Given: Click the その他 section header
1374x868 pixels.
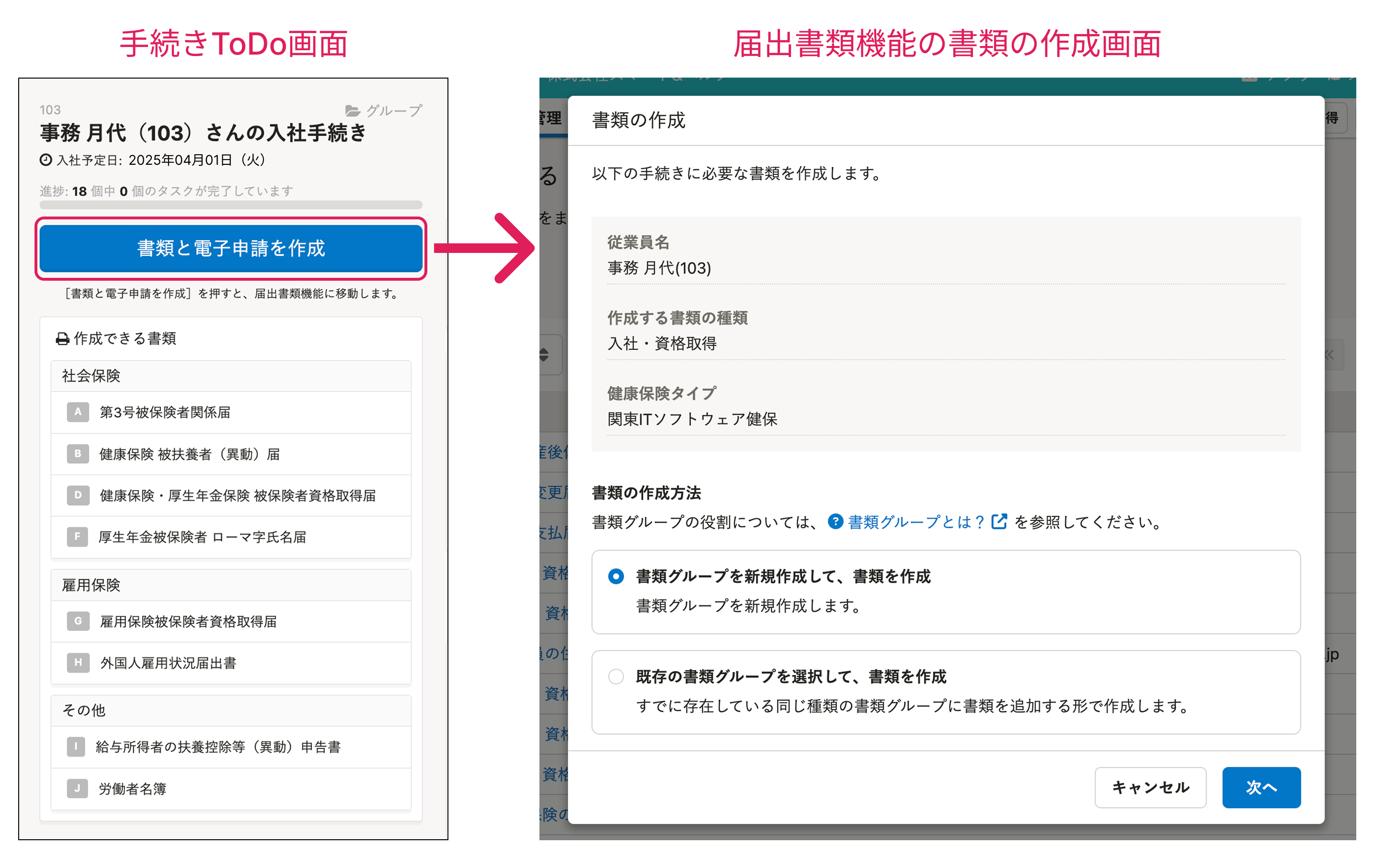Looking at the screenshot, I should click(230, 710).
